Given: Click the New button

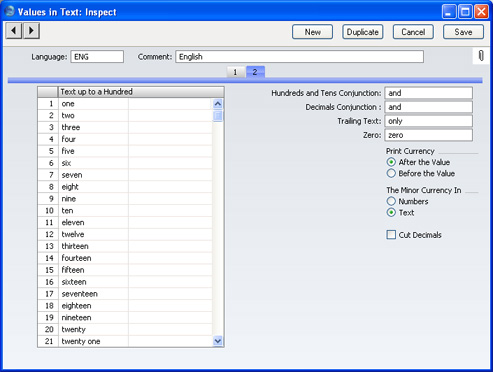Looking at the screenshot, I should [312, 32].
